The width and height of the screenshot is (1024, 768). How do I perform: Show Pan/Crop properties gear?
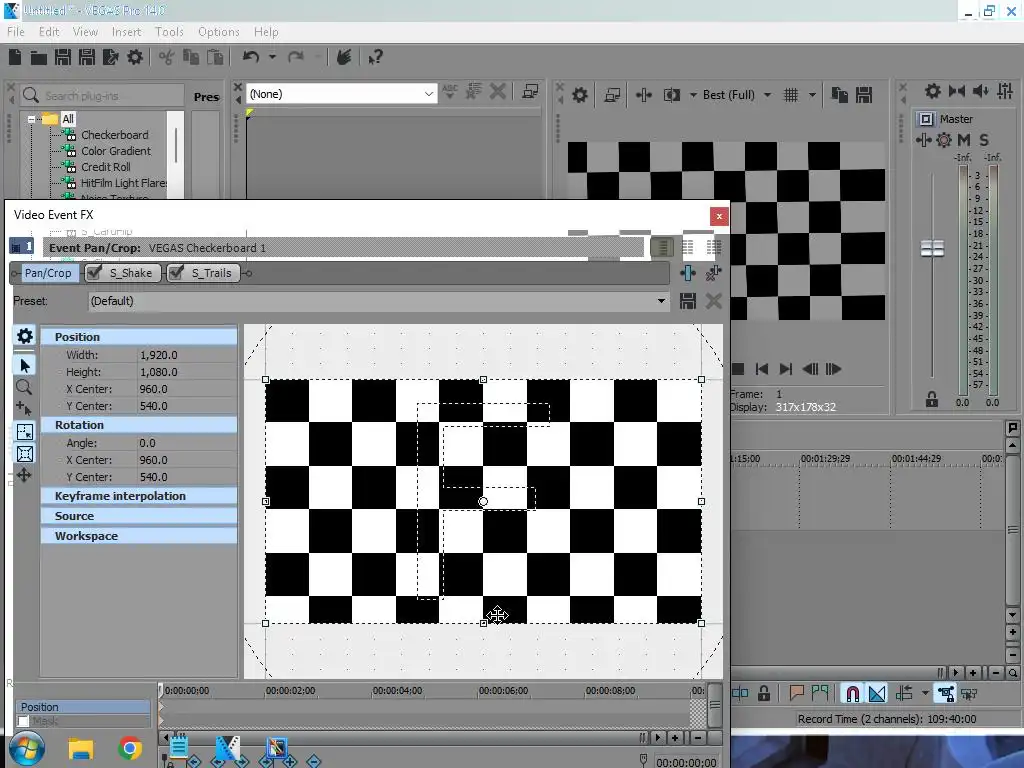pos(25,336)
